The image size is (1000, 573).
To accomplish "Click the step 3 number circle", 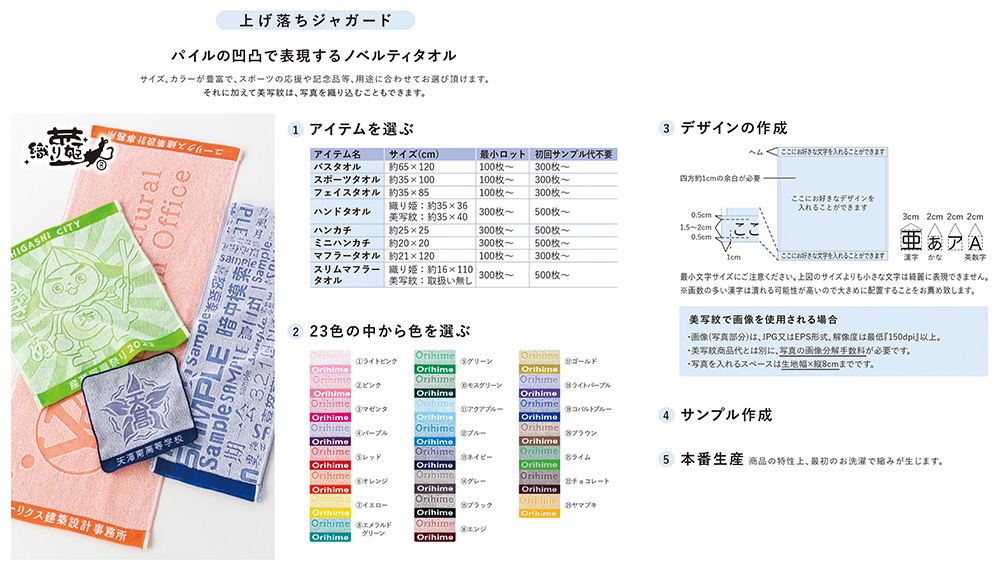I will pos(666,129).
